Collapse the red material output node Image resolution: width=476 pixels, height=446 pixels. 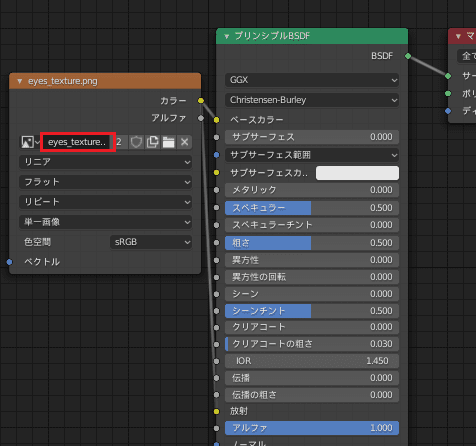[458, 36]
